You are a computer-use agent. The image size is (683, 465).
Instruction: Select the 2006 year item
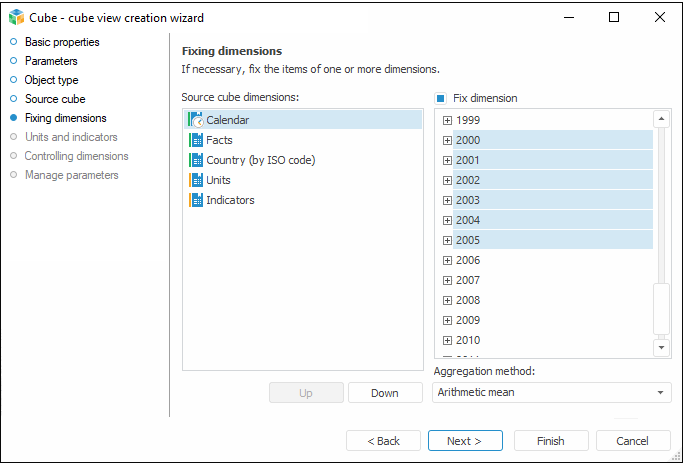click(x=467, y=260)
